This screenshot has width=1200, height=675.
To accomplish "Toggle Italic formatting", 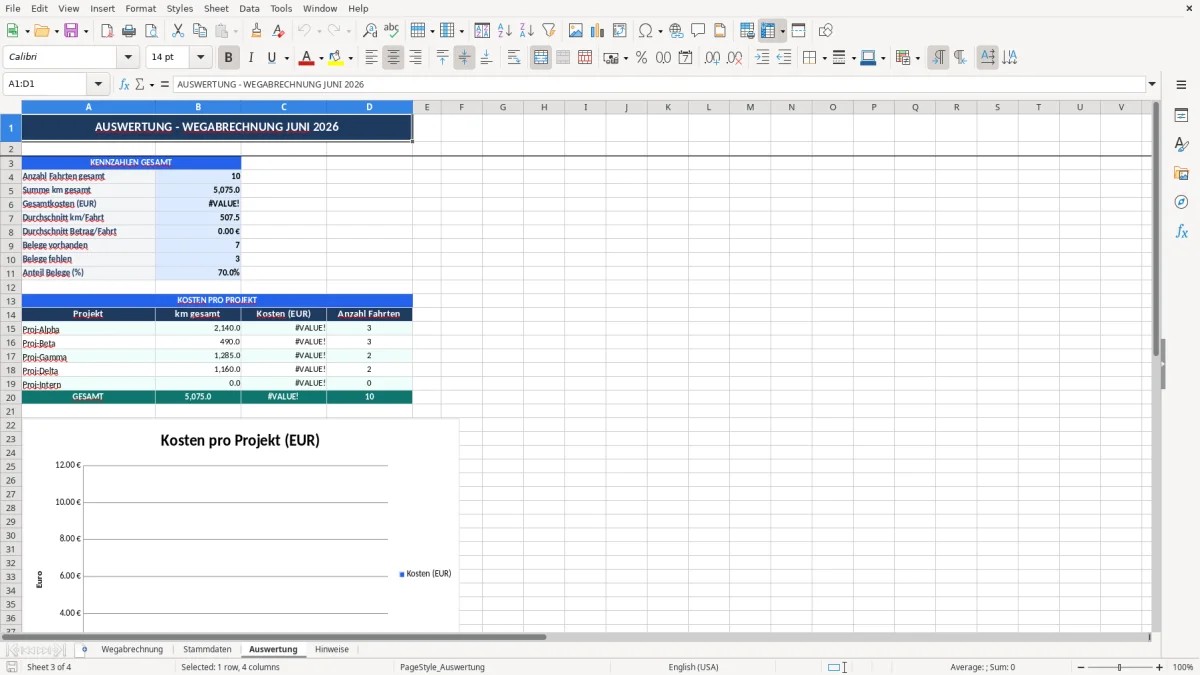I will (x=250, y=58).
